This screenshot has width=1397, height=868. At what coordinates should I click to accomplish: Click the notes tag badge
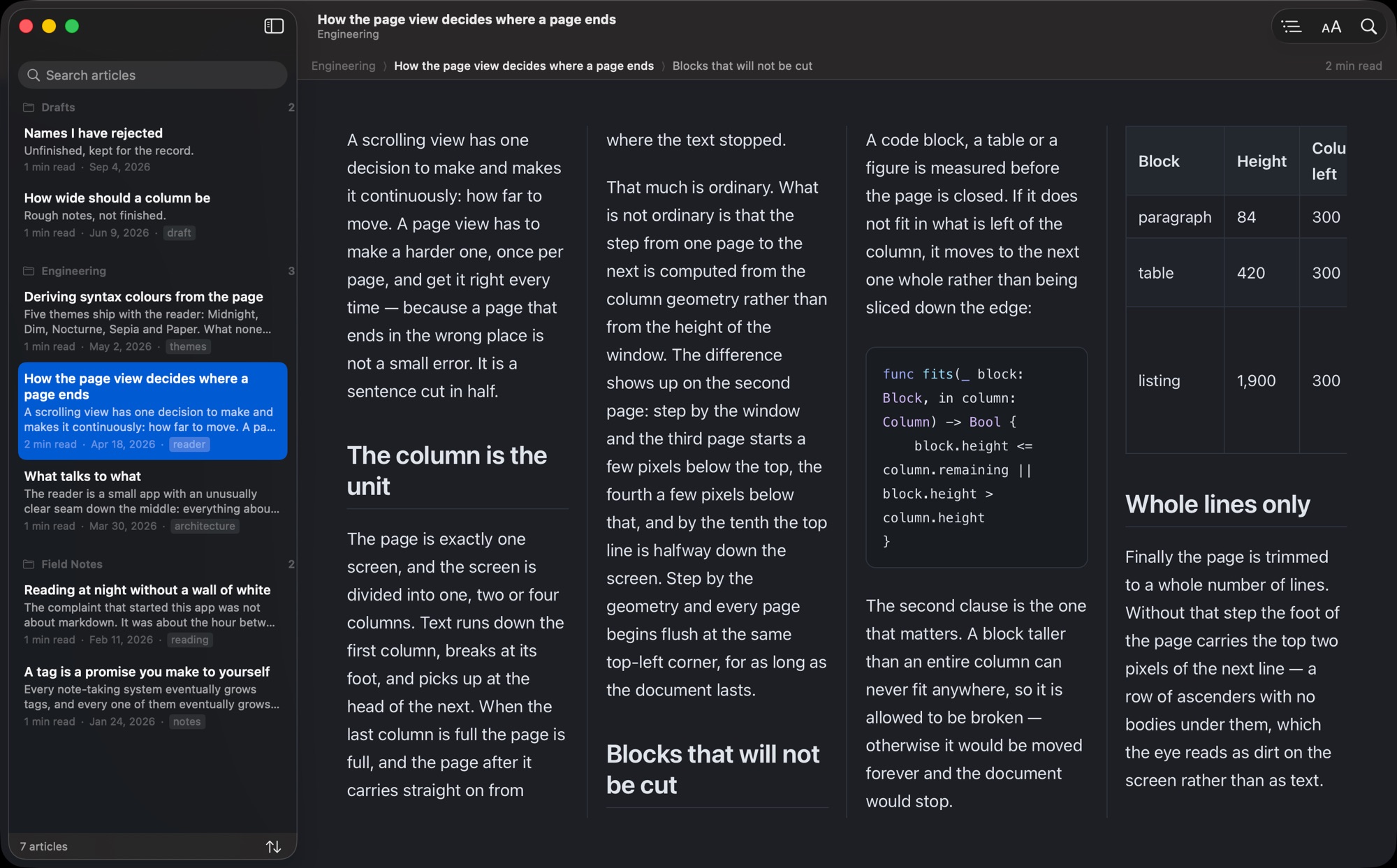click(187, 721)
